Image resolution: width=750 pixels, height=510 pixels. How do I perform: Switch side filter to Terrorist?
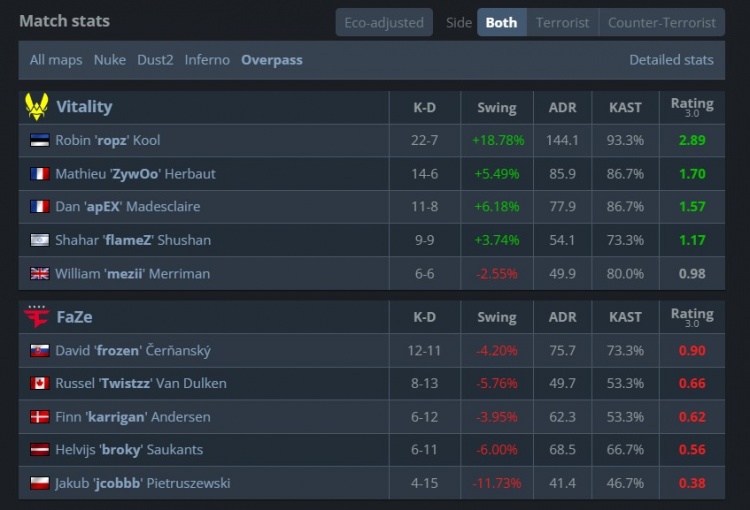[562, 22]
